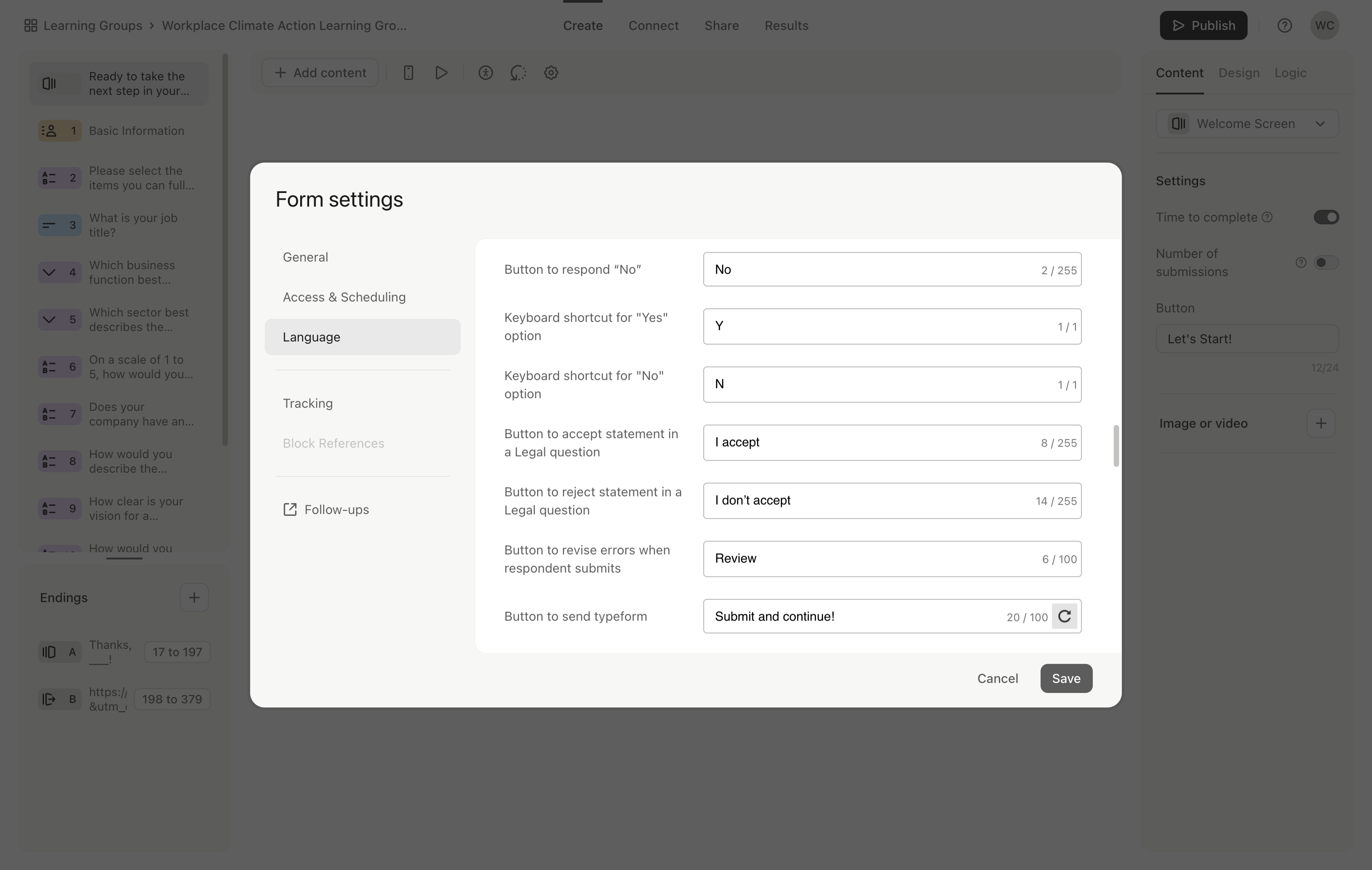Click the help question mark icon in header
1372x870 pixels.
pos(1284,25)
